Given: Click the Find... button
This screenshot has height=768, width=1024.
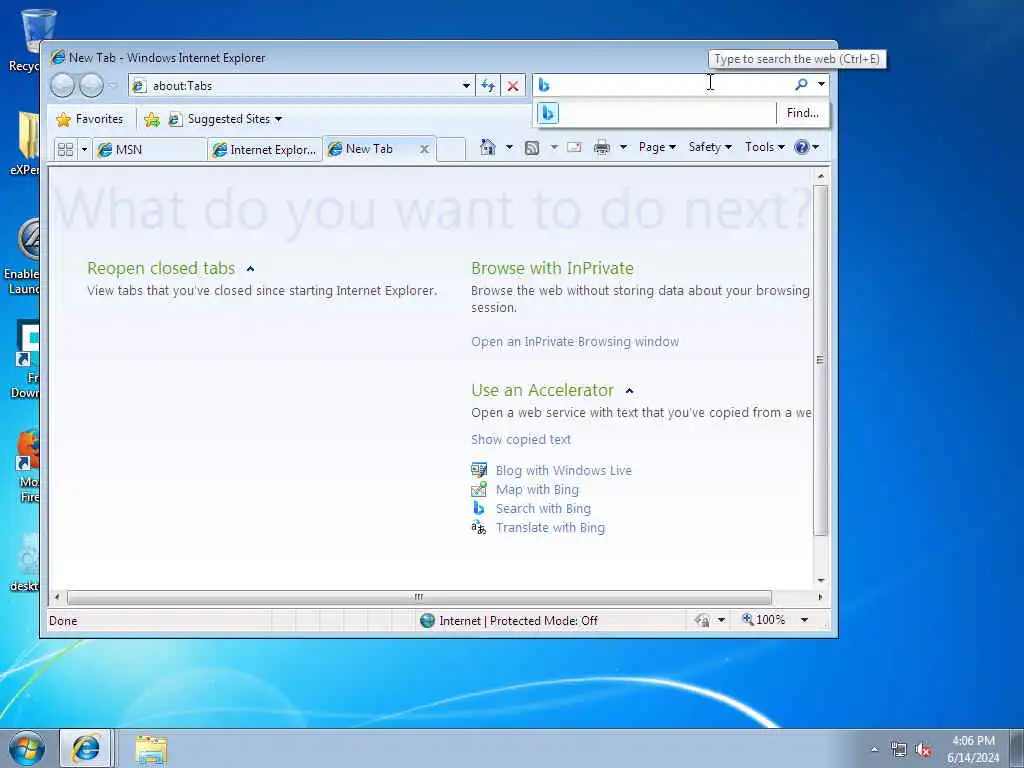Looking at the screenshot, I should (803, 113).
